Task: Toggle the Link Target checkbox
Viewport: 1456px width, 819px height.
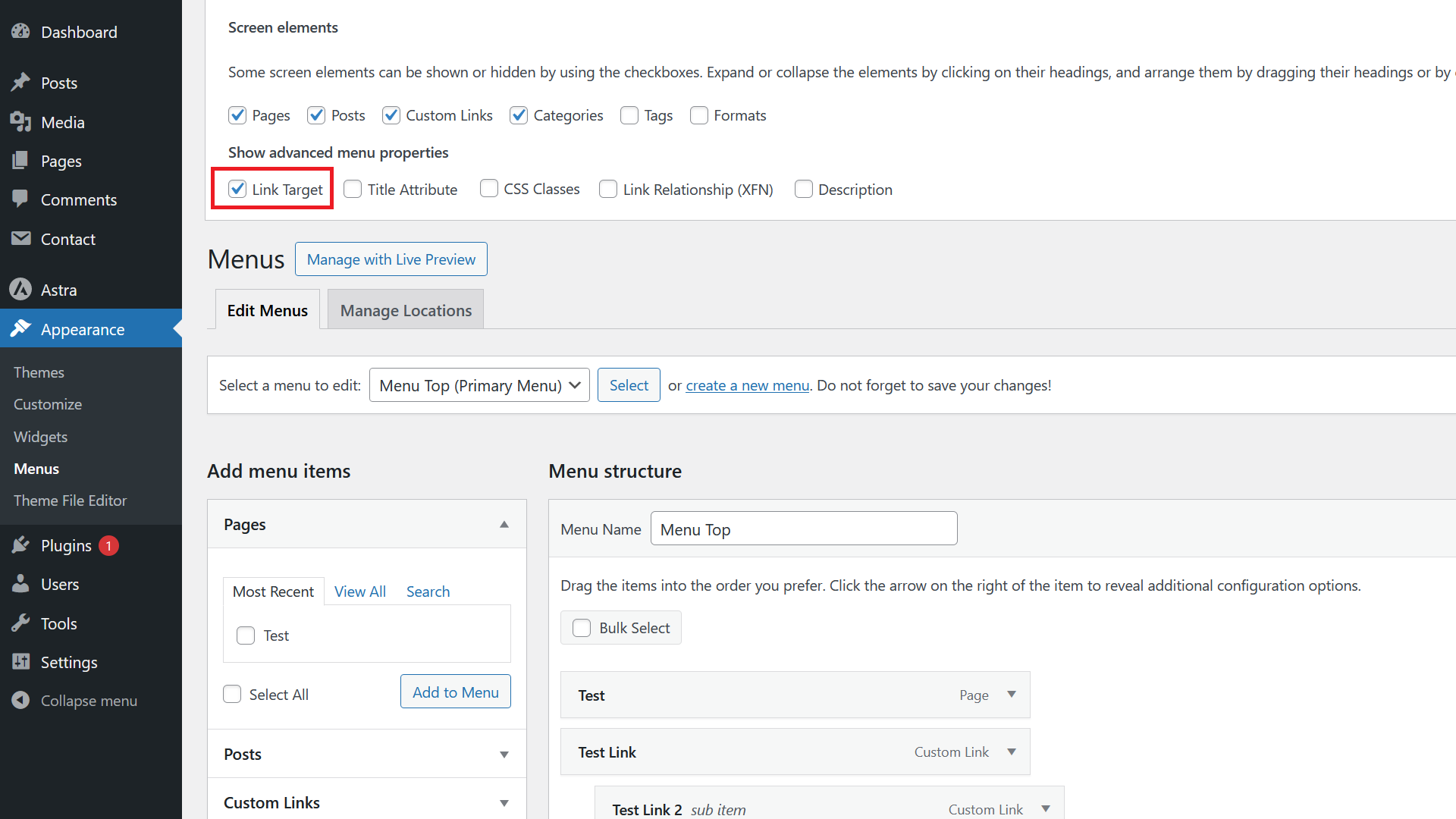Action: coord(237,189)
